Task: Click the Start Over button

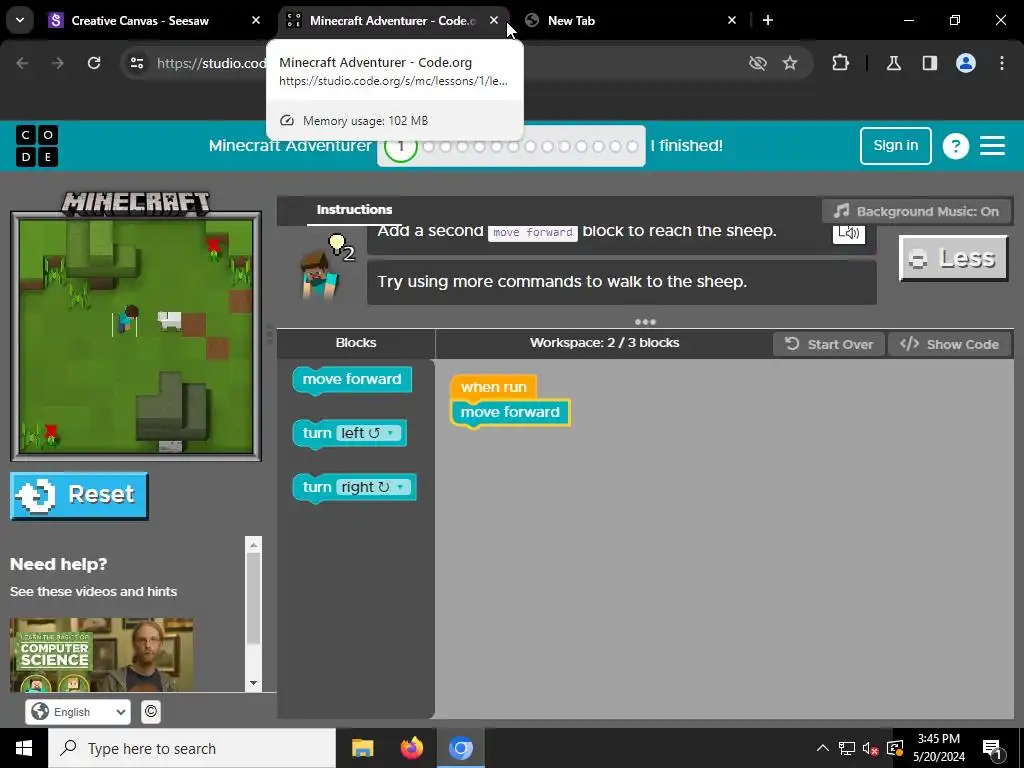Action: coord(829,344)
